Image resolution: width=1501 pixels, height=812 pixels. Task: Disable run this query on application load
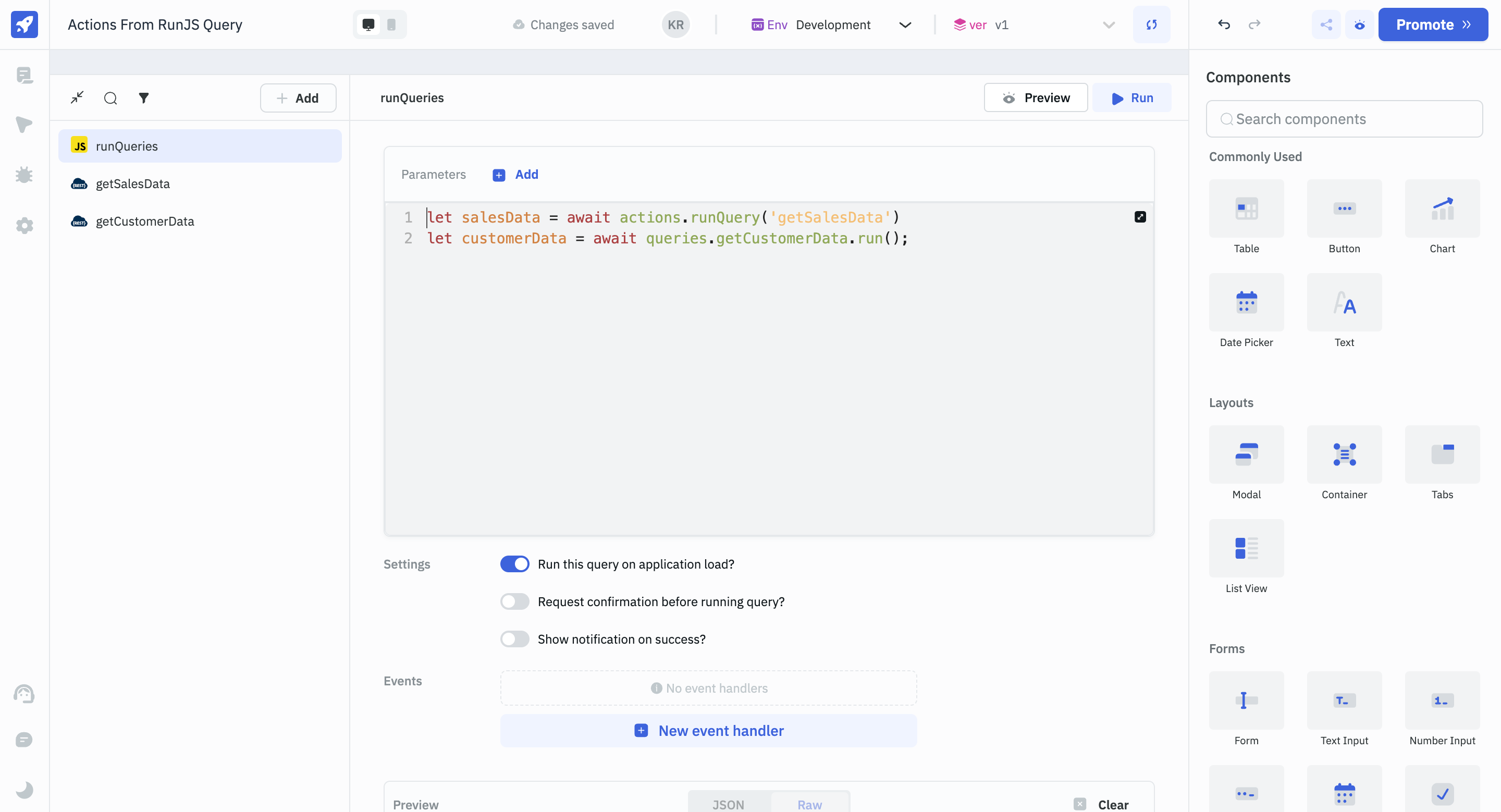tap(514, 564)
